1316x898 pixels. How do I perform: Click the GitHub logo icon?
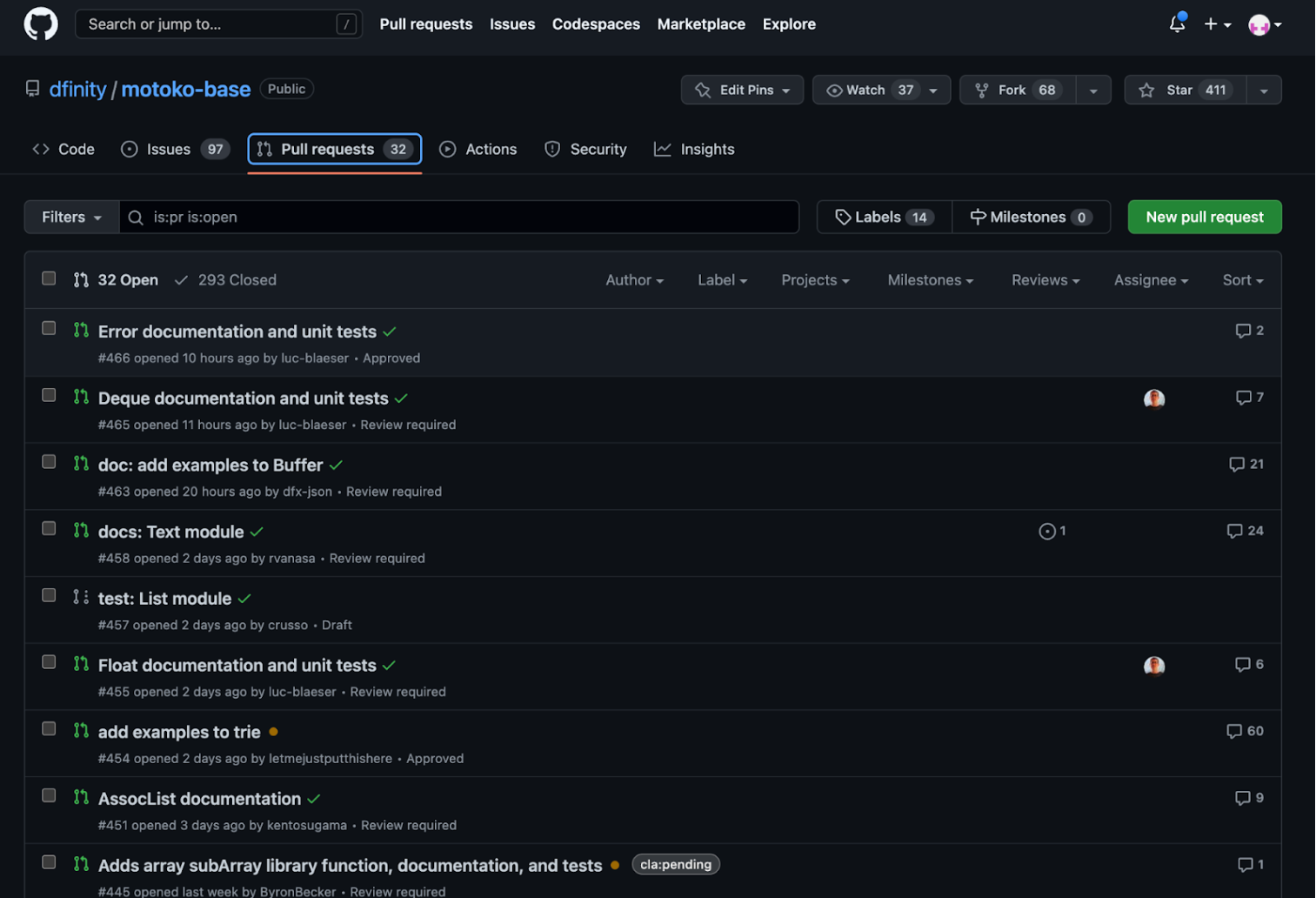(41, 24)
